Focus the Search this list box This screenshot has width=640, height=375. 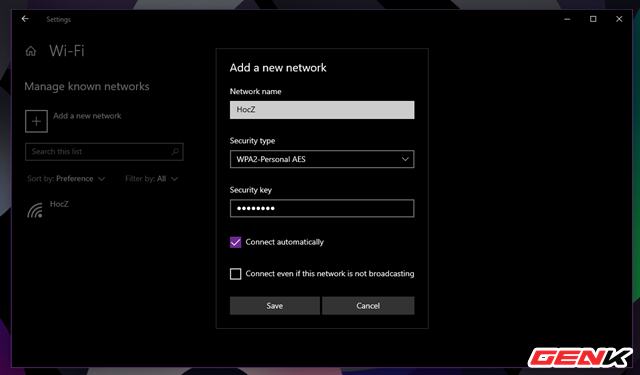point(104,152)
